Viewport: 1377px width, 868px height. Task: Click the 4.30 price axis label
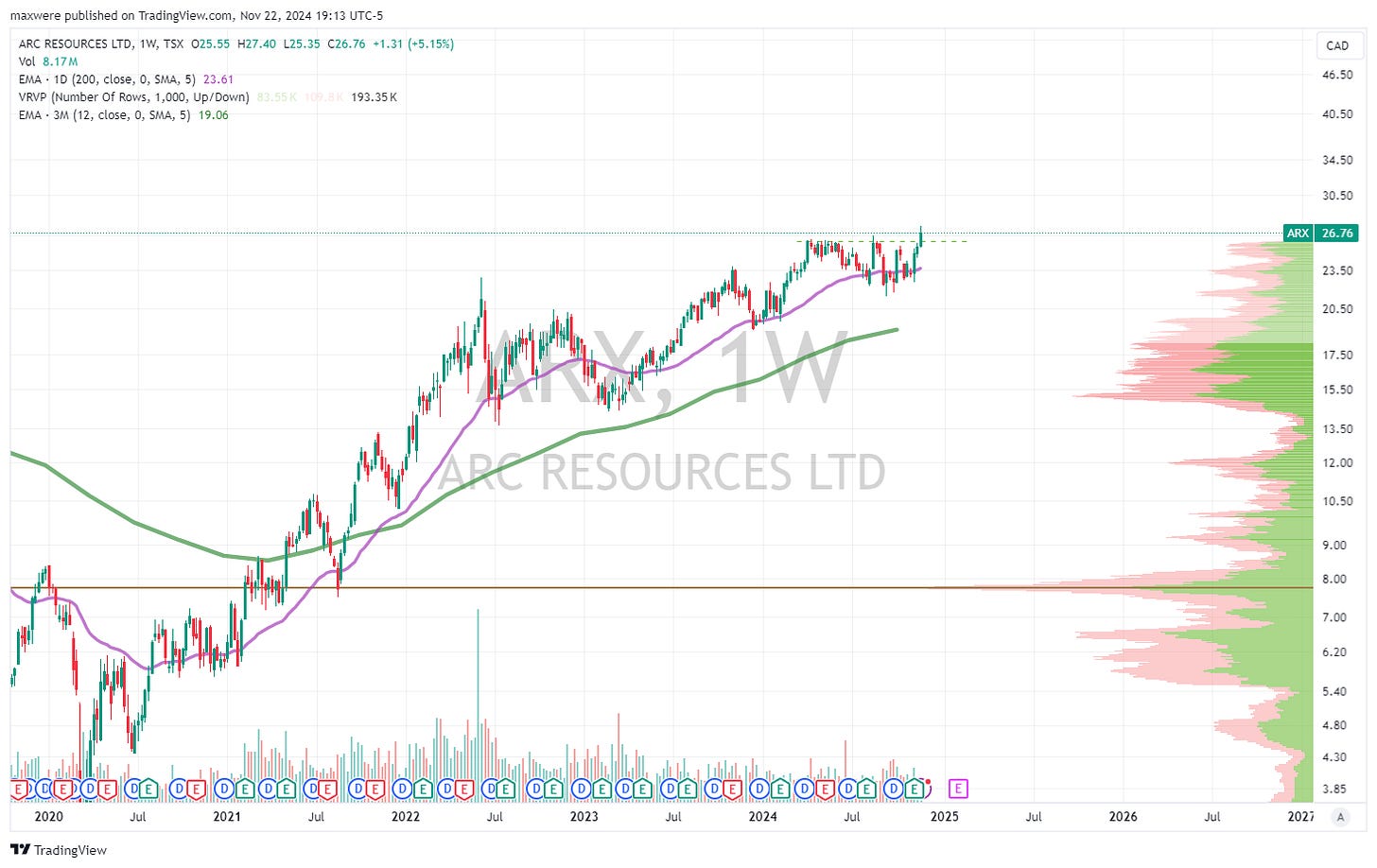(1334, 757)
